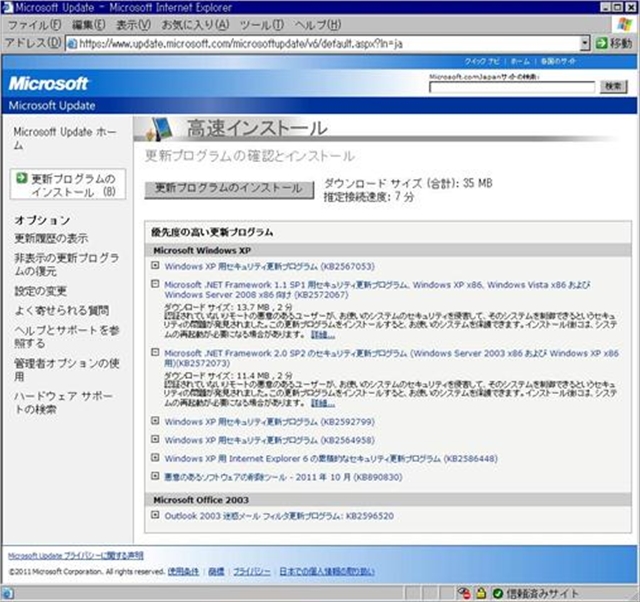Click the 高速インストール header illustration icon
The width and height of the screenshot is (640, 602).
point(160,128)
